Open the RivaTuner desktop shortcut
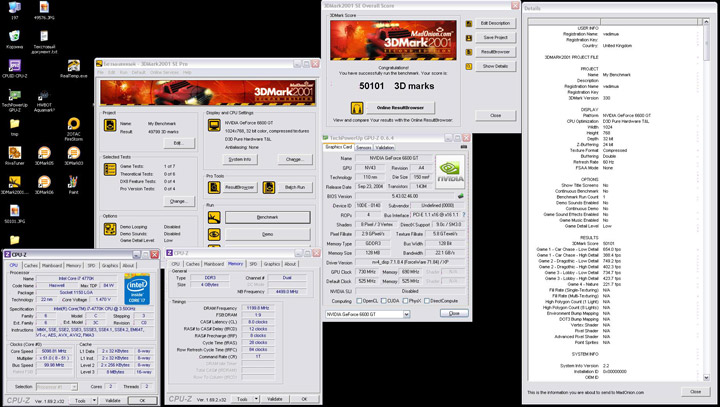 14,153
